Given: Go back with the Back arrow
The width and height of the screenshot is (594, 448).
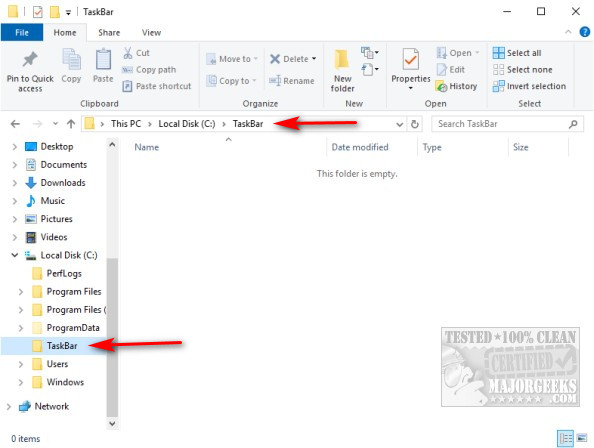Looking at the screenshot, I should (x=15, y=124).
